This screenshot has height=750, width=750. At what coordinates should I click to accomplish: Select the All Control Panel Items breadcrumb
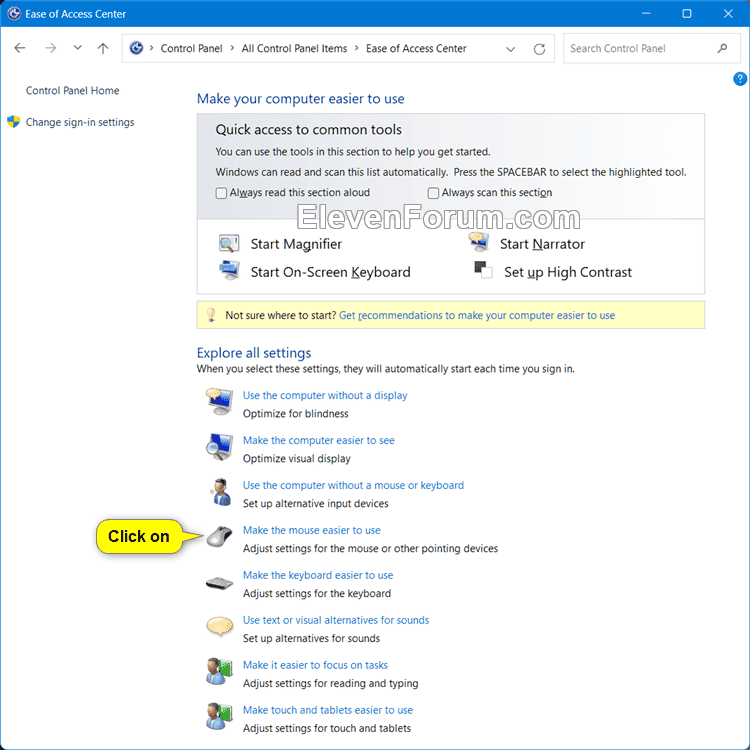click(x=294, y=48)
